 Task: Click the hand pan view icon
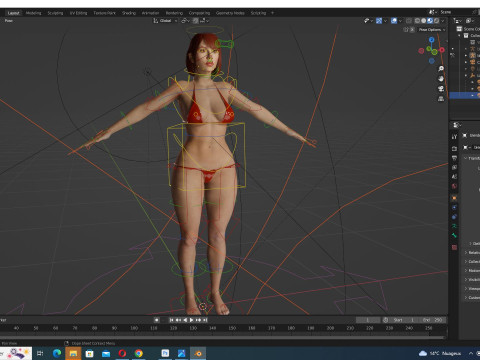pyautogui.click(x=441, y=79)
